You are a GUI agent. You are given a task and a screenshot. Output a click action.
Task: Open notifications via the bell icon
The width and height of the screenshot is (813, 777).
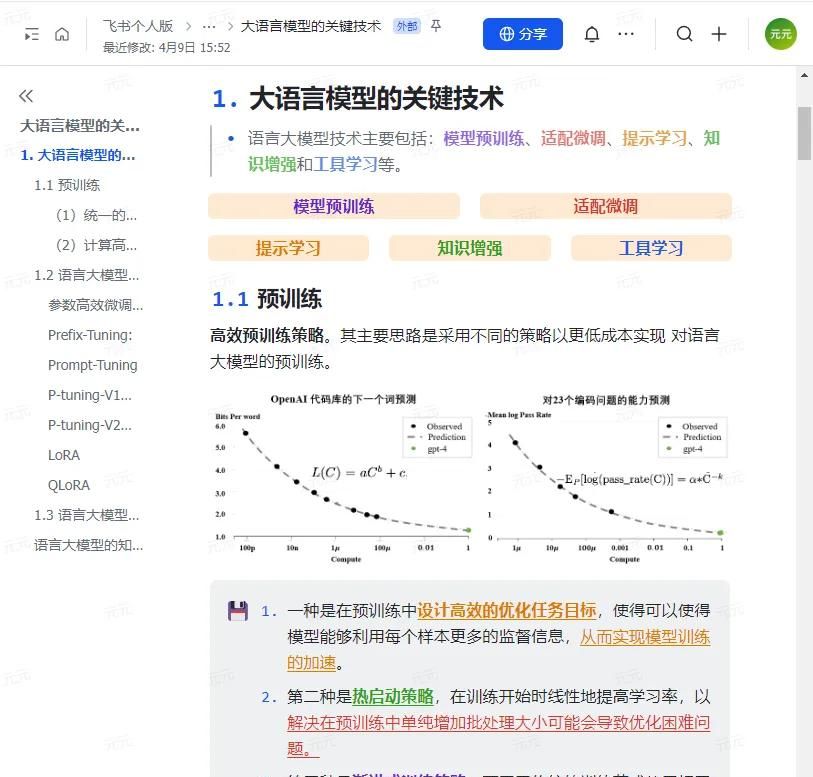(592, 33)
